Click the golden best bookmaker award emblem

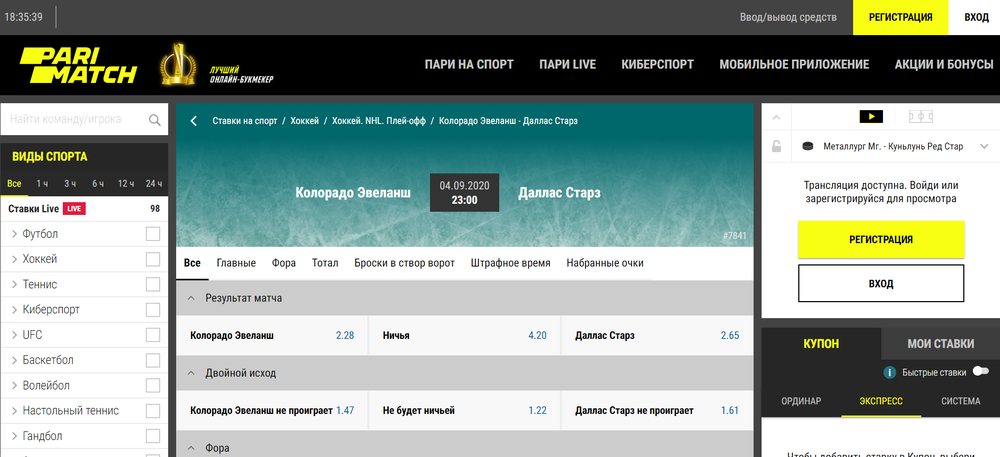coord(178,65)
